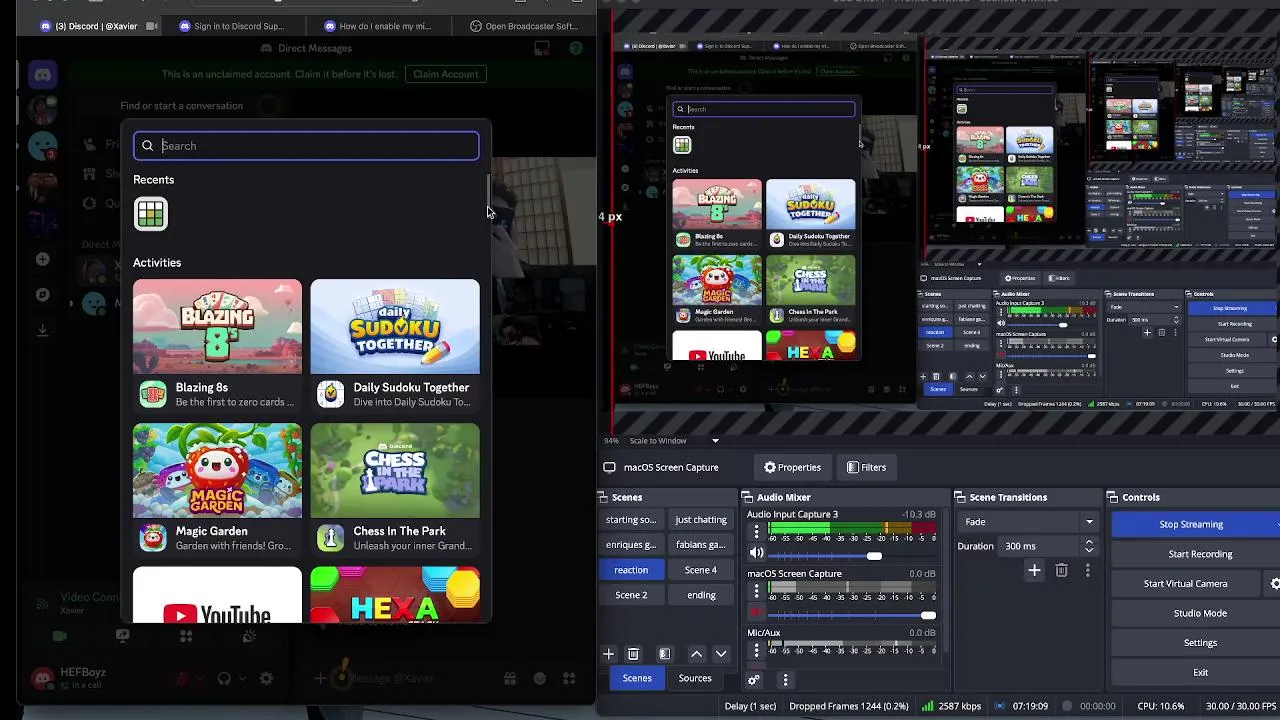The width and height of the screenshot is (1280, 720).
Task: Open the Scale to Window dropdown
Action: coord(674,441)
